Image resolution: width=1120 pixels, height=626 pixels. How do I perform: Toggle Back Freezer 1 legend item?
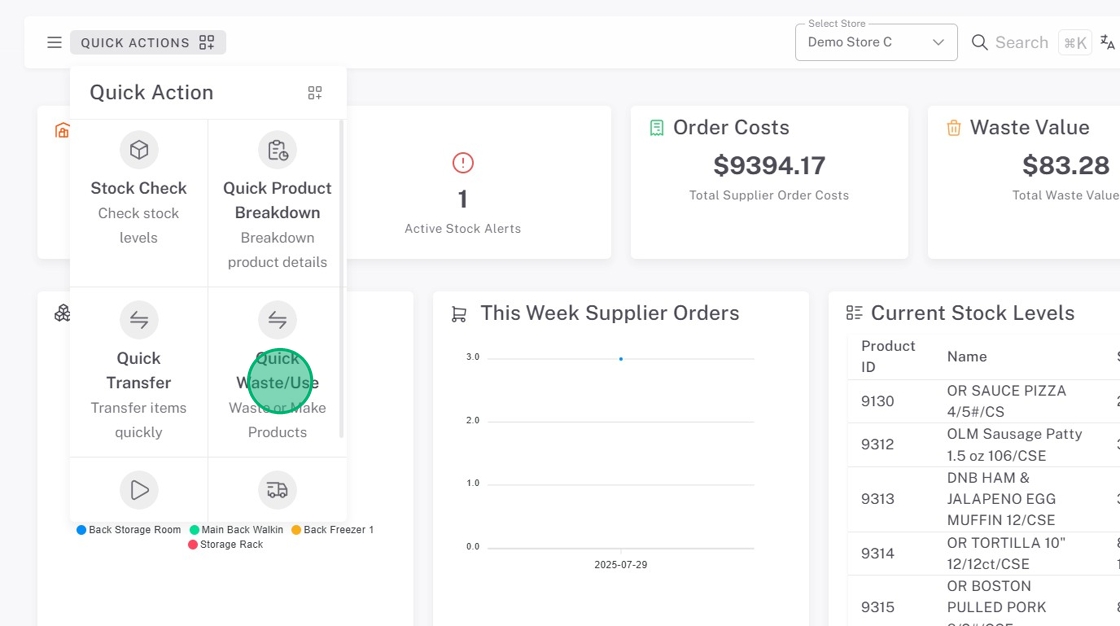coord(332,530)
